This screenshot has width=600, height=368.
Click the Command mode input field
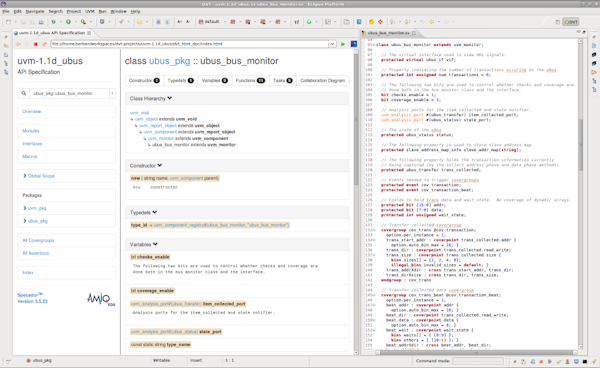[478, 361]
